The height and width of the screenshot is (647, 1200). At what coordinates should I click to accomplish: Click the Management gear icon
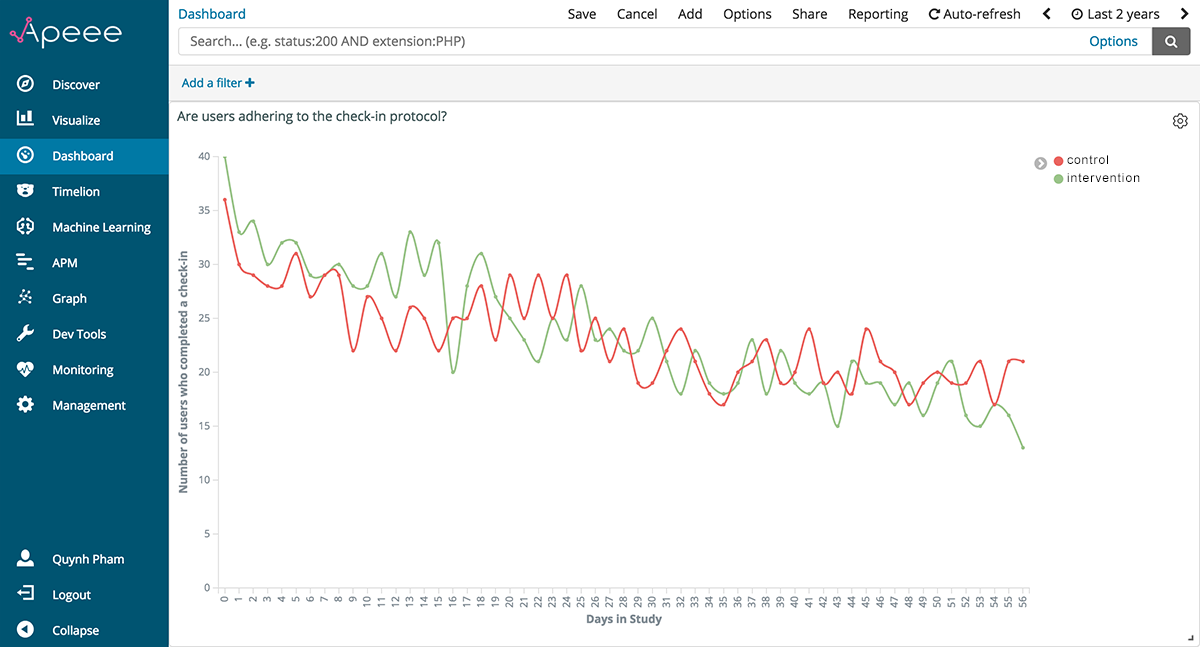(26, 405)
